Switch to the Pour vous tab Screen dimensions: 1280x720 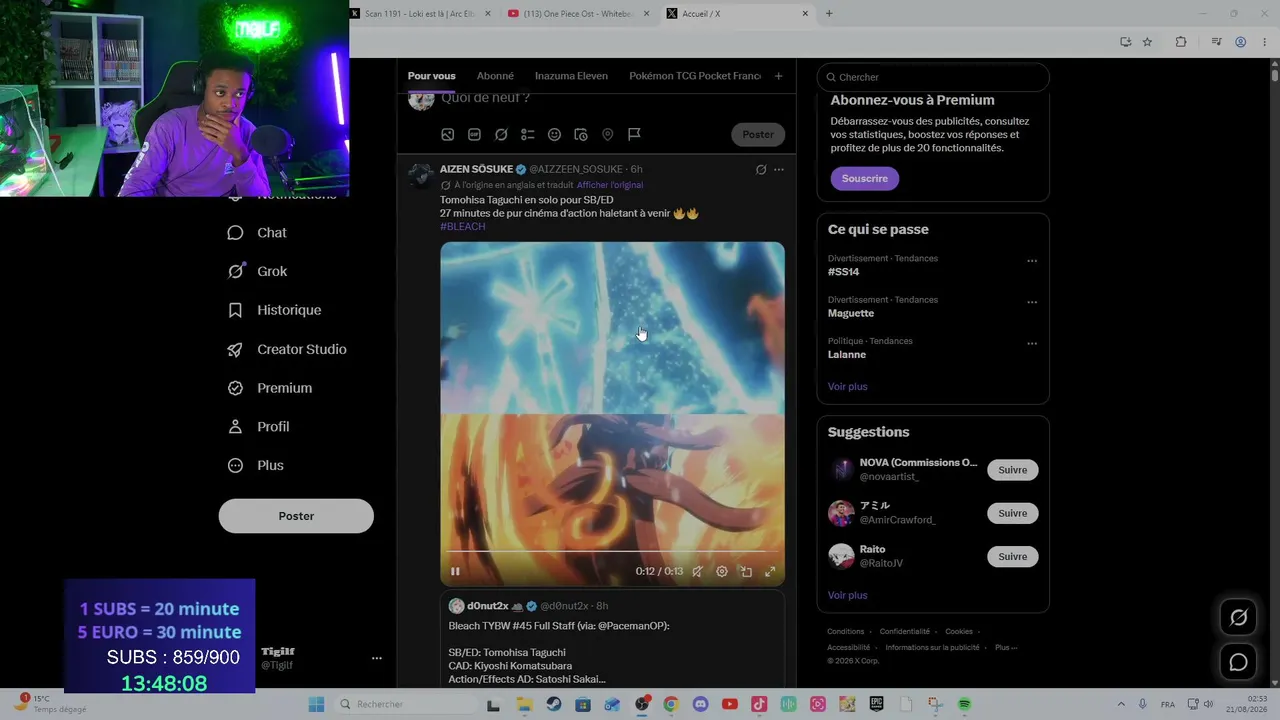point(431,76)
